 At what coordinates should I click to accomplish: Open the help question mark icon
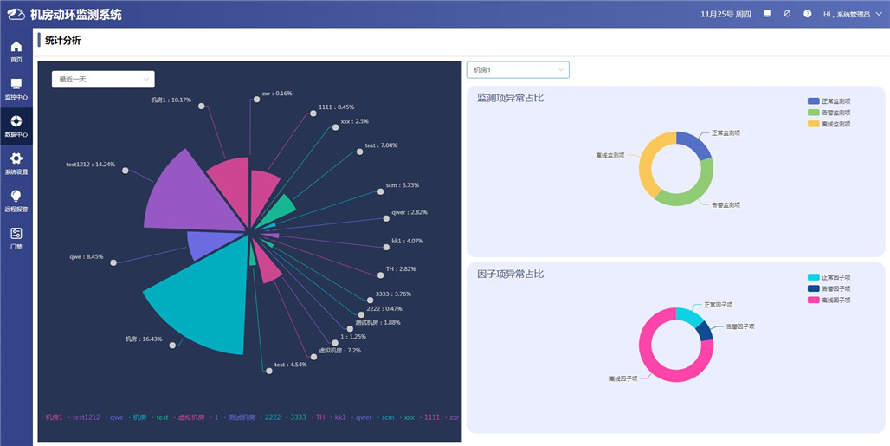point(807,14)
